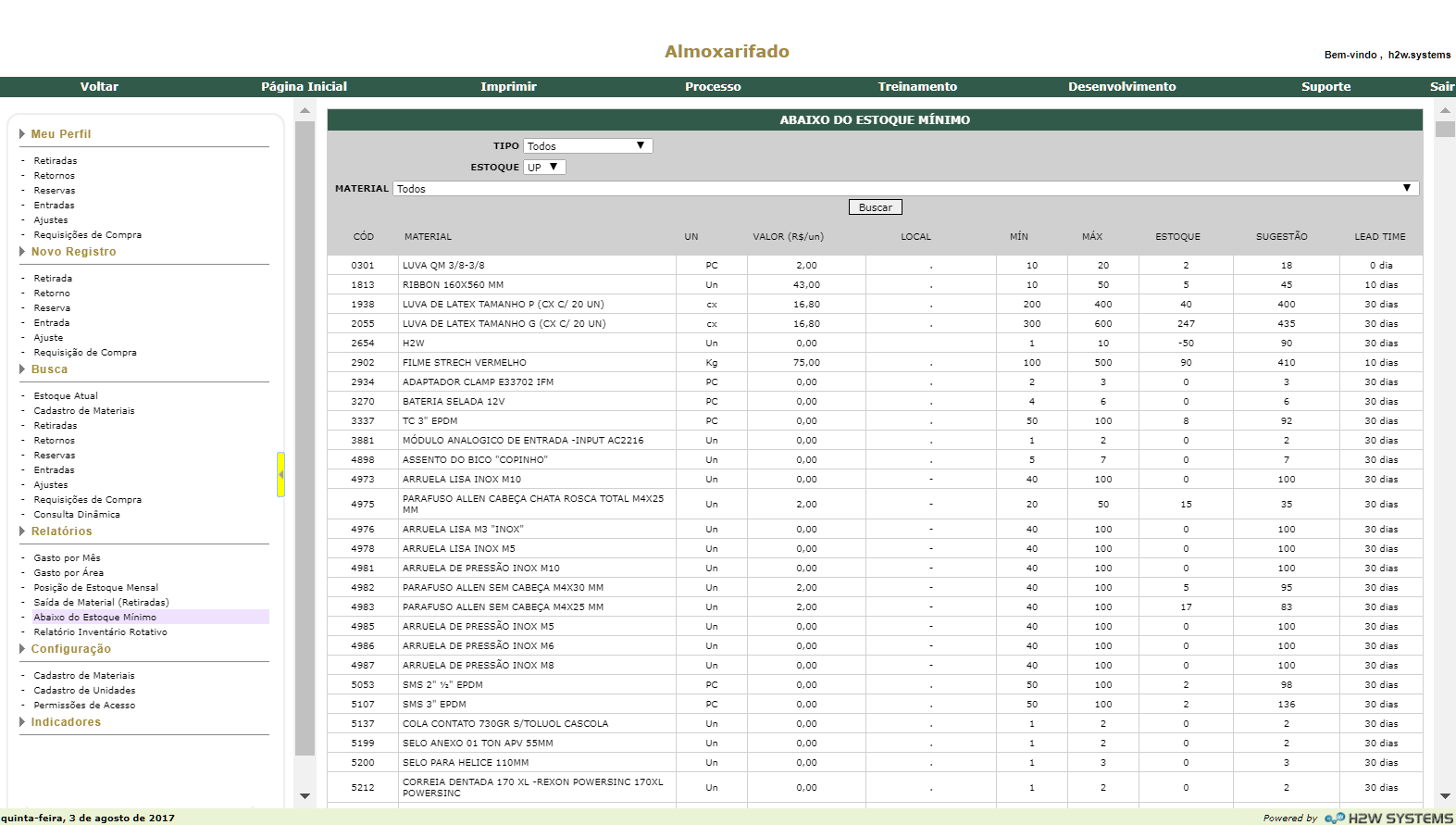Click the Buscar button
1456x825 pixels.
[x=875, y=207]
